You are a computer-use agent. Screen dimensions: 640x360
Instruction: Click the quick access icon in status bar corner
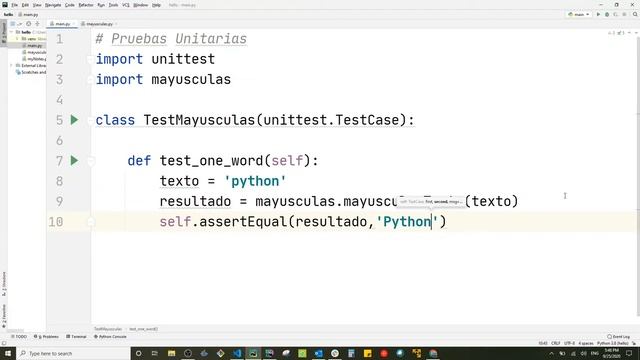click(x=4, y=344)
